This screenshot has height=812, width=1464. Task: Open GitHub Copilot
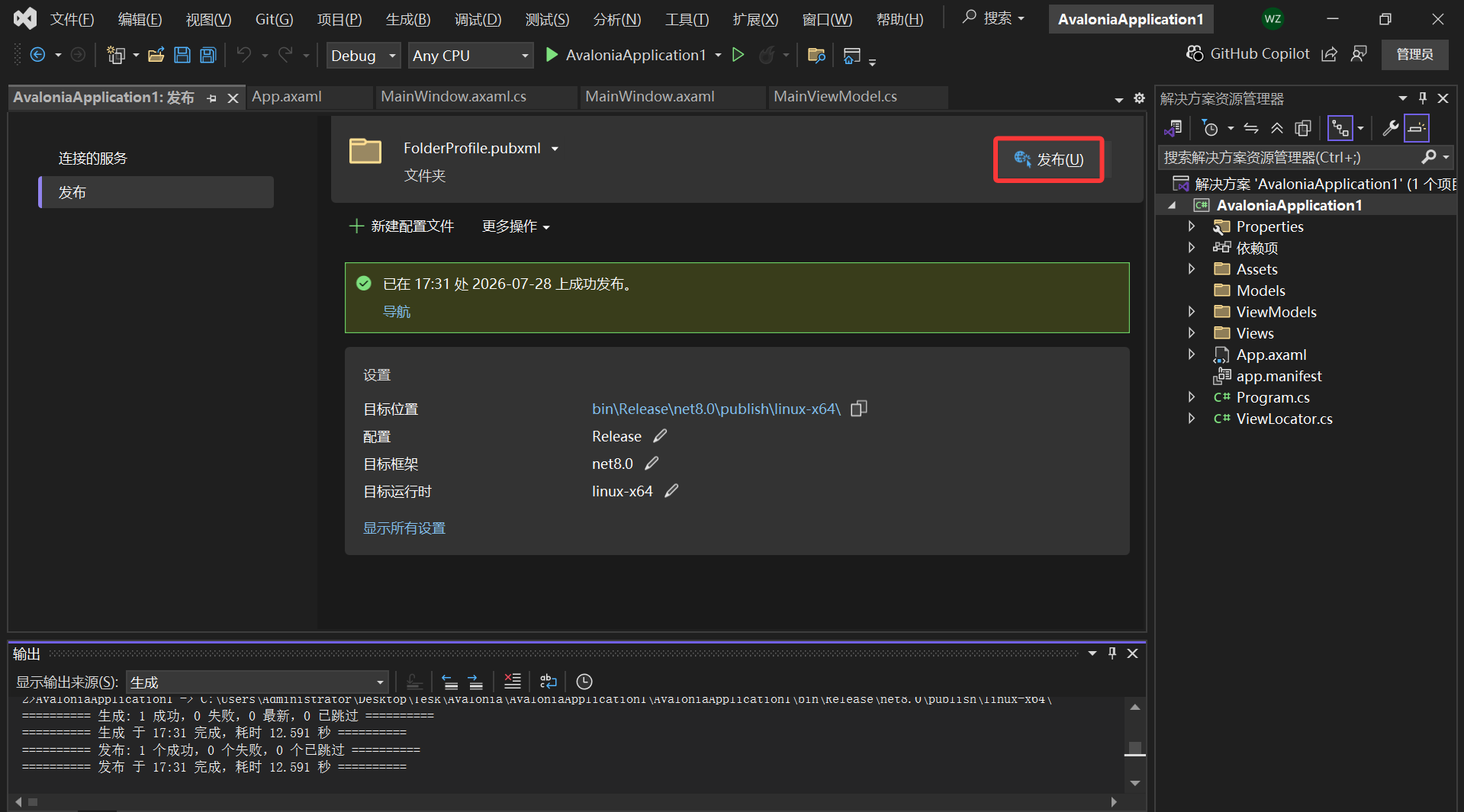(x=1248, y=54)
